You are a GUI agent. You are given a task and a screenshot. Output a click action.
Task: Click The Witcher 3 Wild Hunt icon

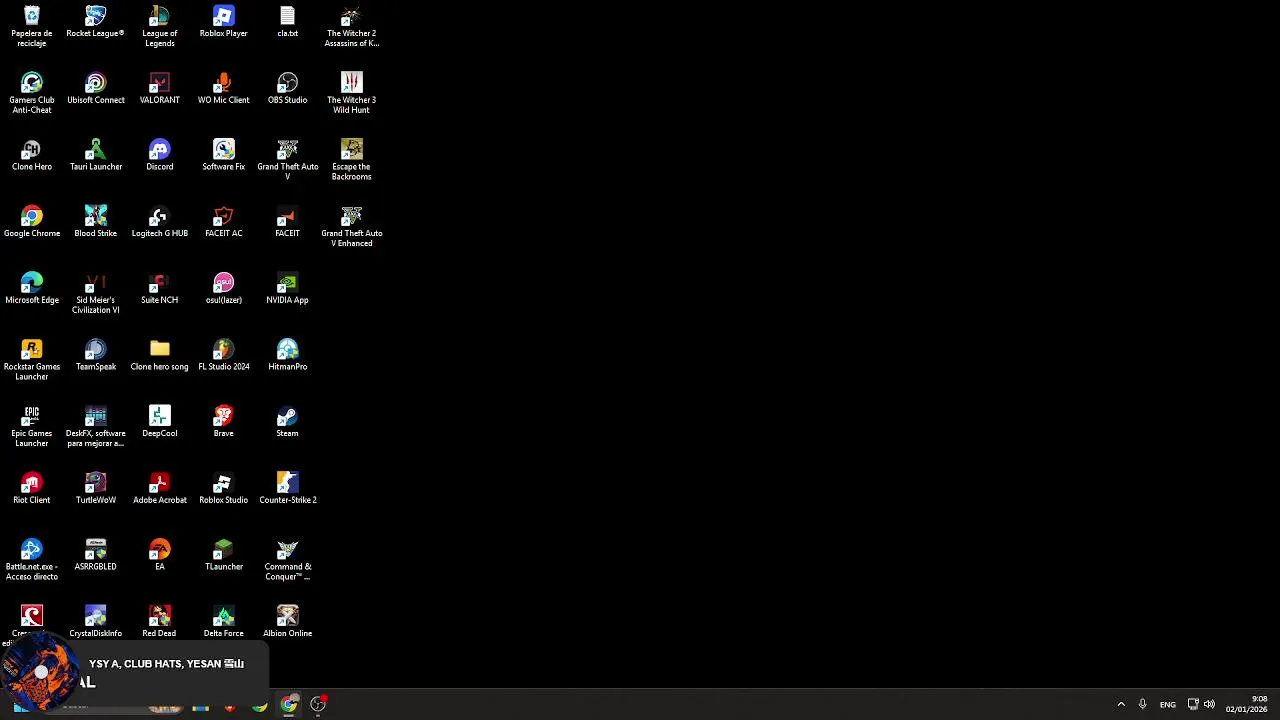352,94
